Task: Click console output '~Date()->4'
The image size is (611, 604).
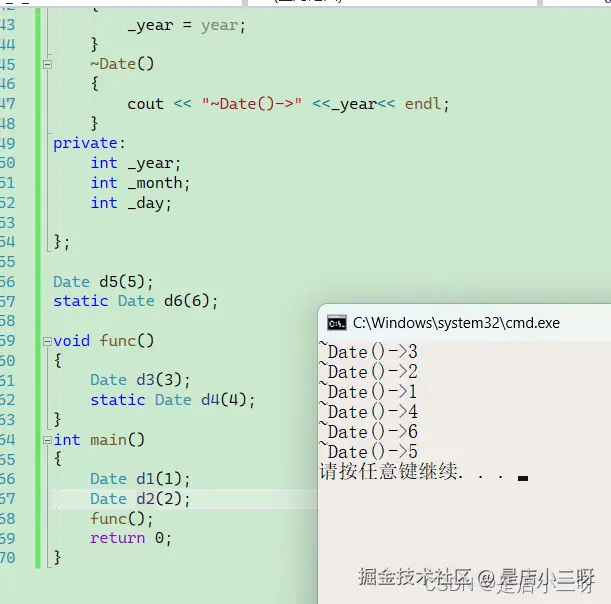Action: coord(369,411)
